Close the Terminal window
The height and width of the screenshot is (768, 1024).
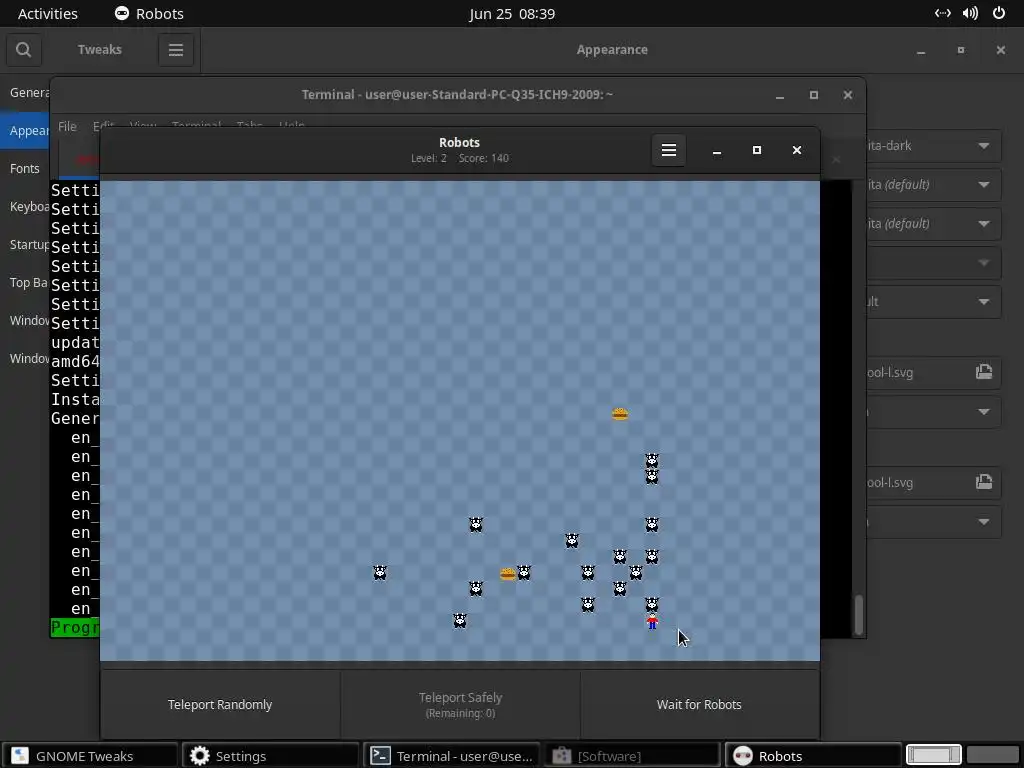[x=848, y=95]
